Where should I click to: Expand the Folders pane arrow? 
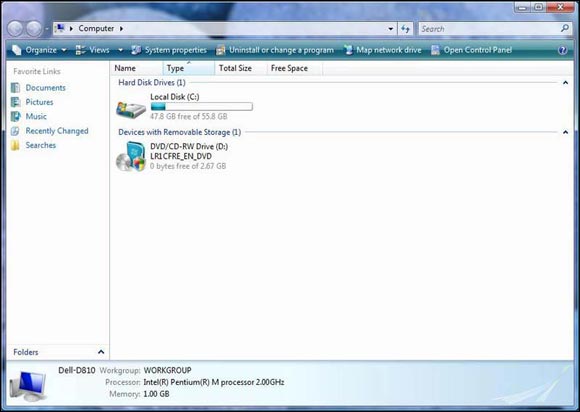[101, 352]
